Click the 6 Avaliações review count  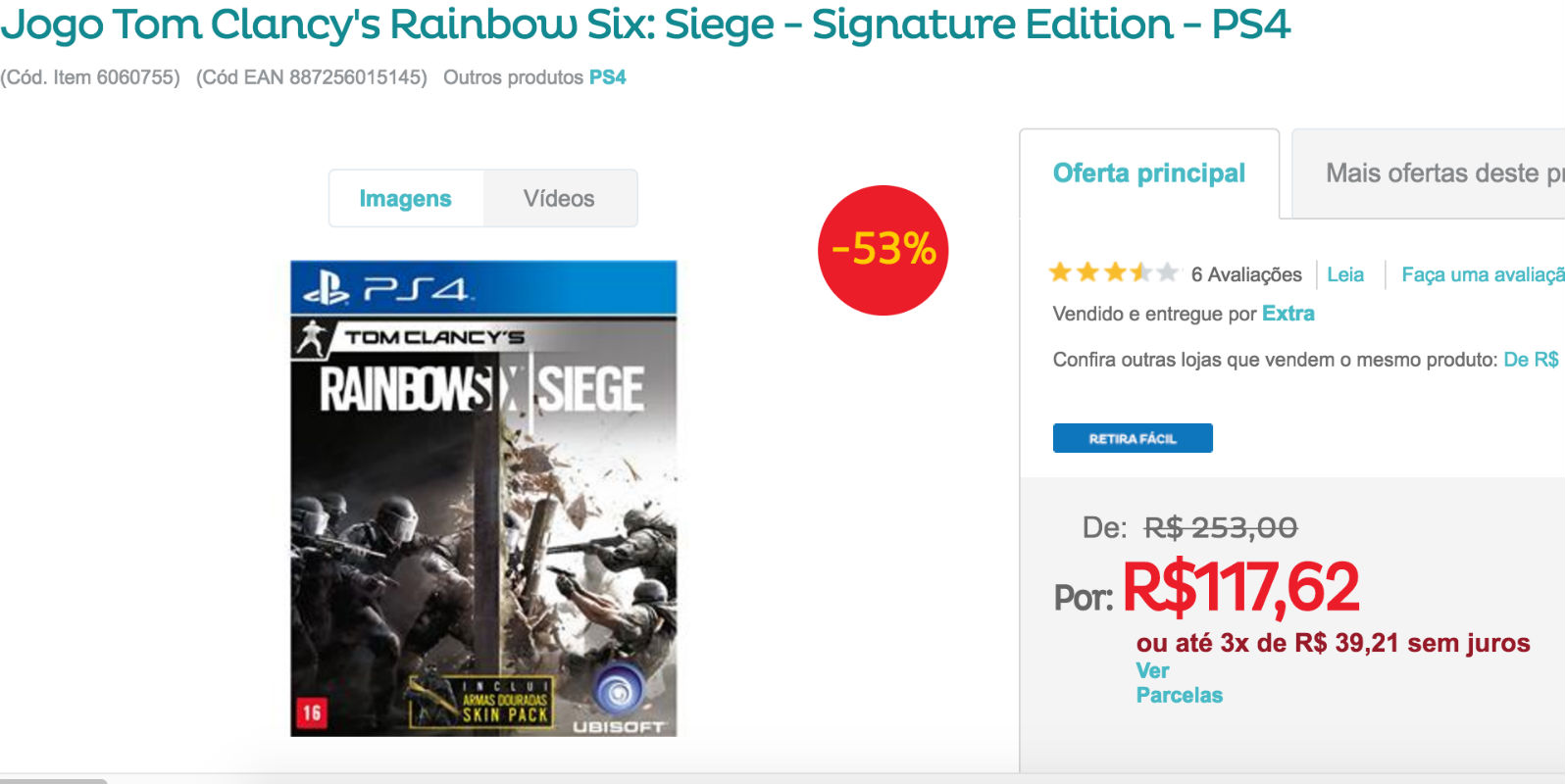(1246, 274)
